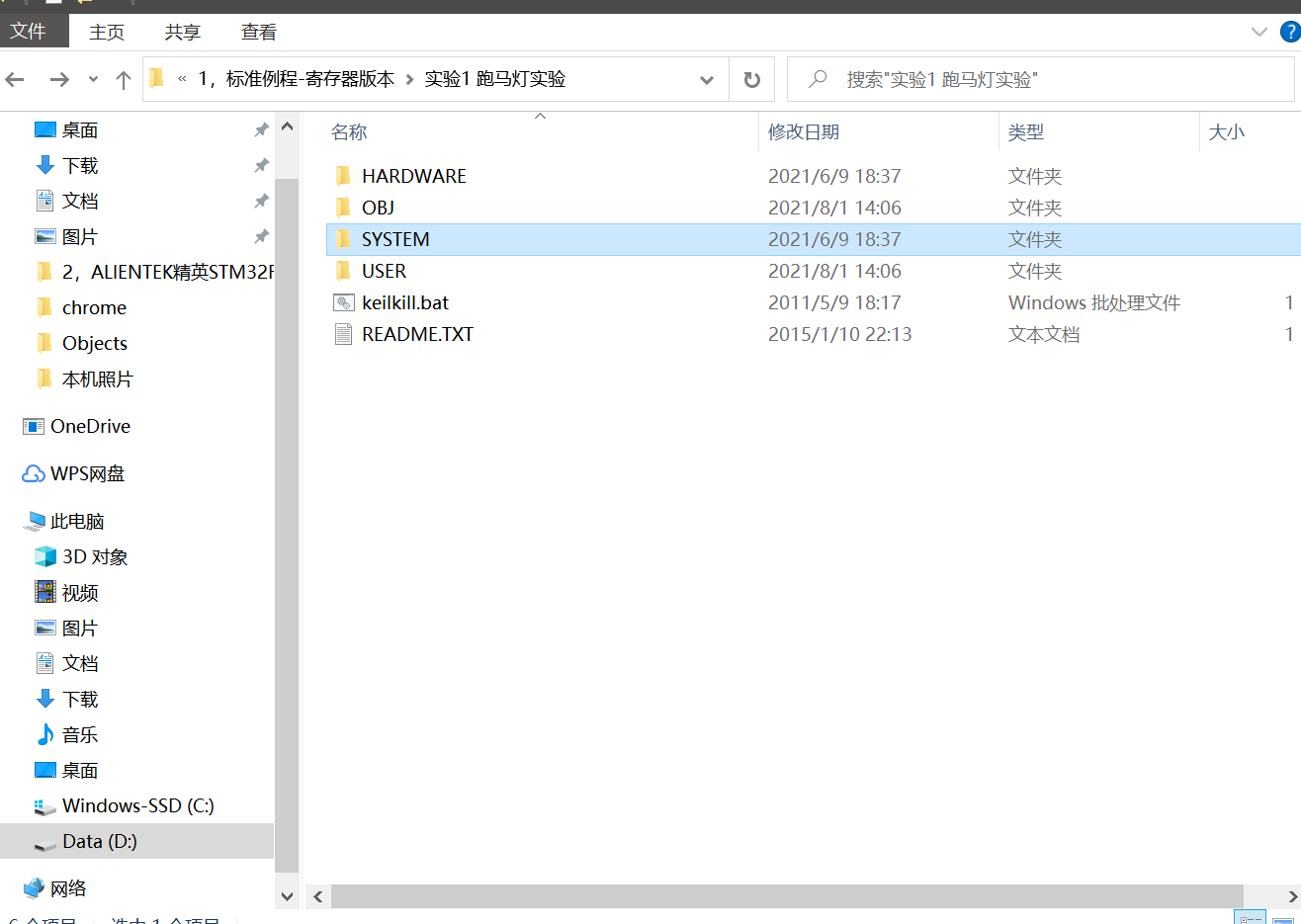Switch to the 共享 ribbon tab

coord(183,32)
